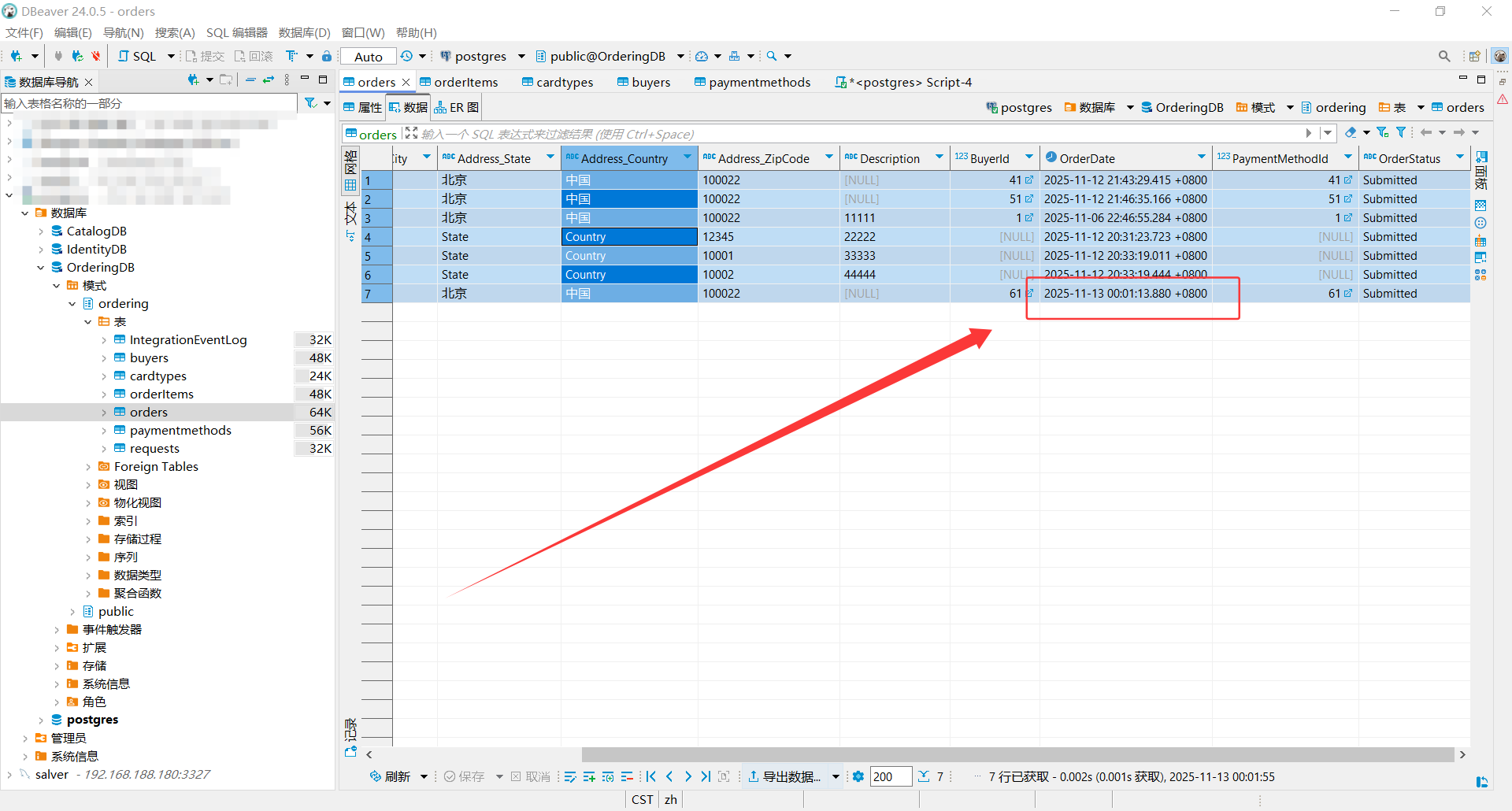The image size is (1512, 811).
Task: Open the 文件(F) menu
Action: pos(24,32)
